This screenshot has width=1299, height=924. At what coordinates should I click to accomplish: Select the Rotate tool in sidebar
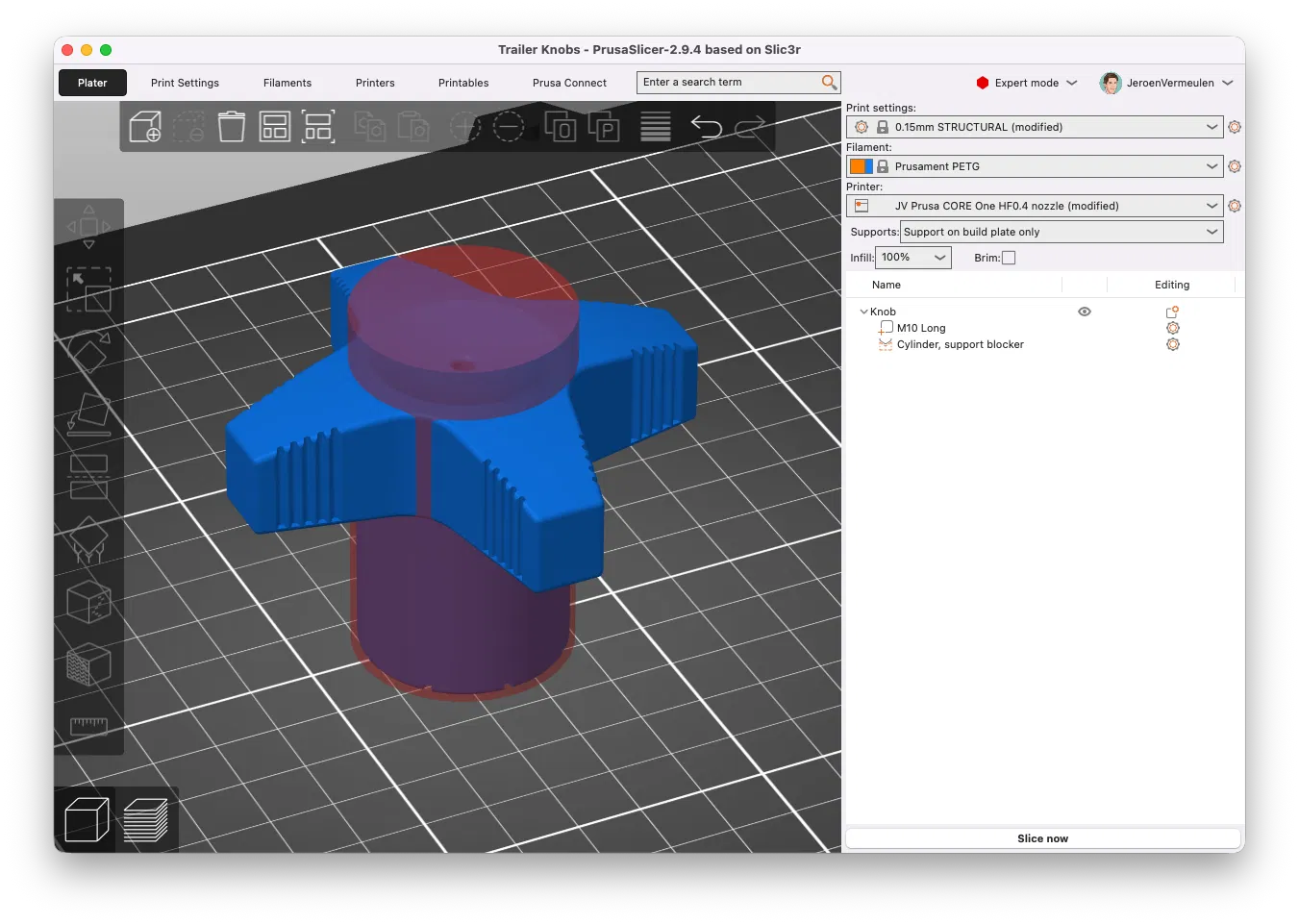click(88, 352)
